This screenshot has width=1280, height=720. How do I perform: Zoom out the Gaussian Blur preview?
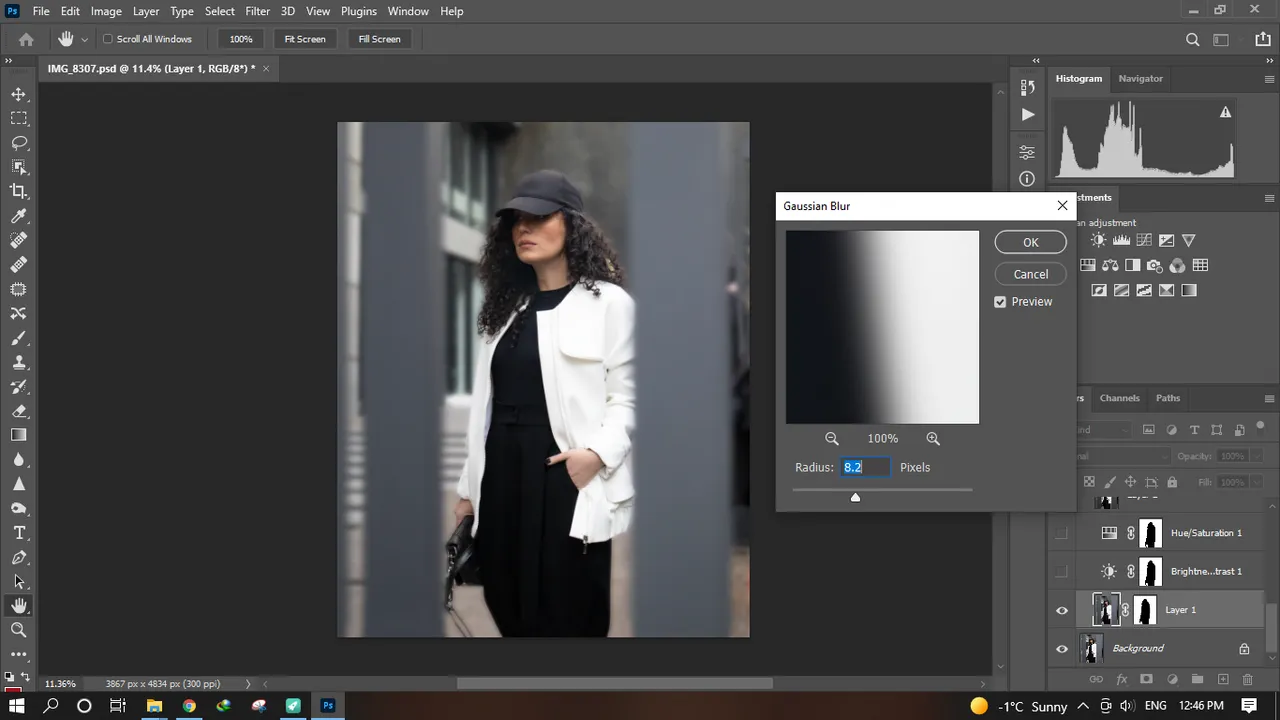click(832, 438)
